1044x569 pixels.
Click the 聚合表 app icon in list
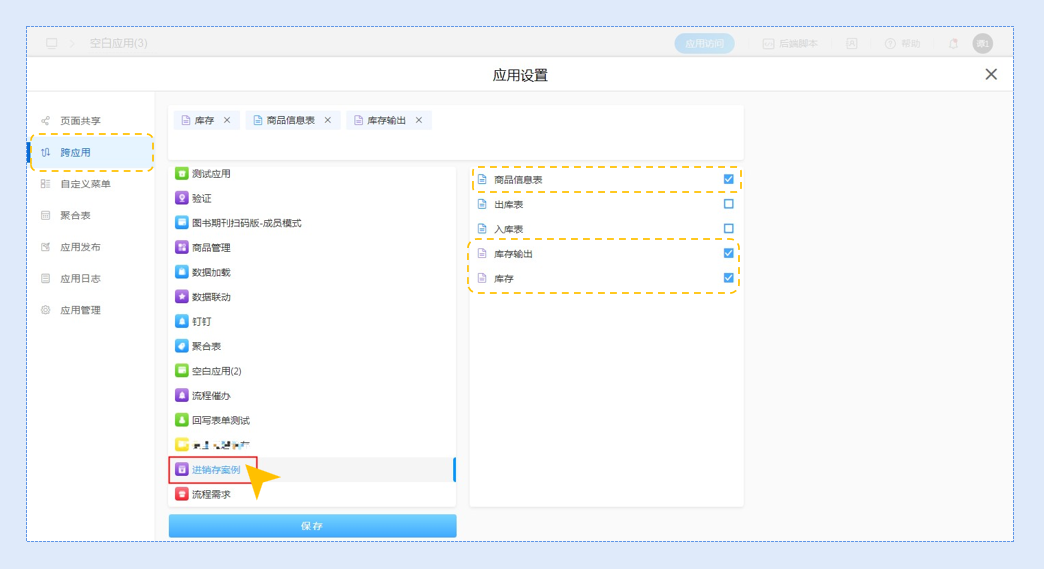click(182, 346)
